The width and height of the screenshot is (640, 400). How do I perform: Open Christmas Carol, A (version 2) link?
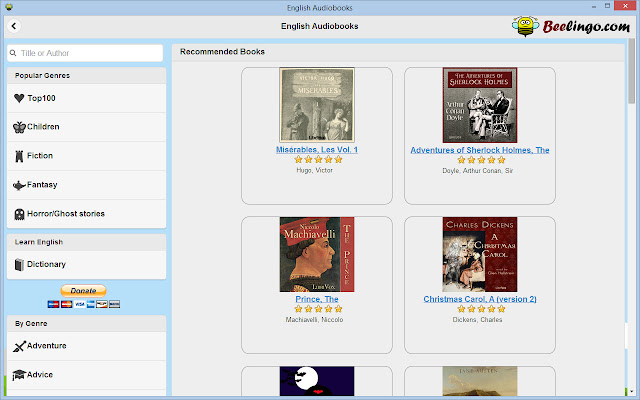480,299
